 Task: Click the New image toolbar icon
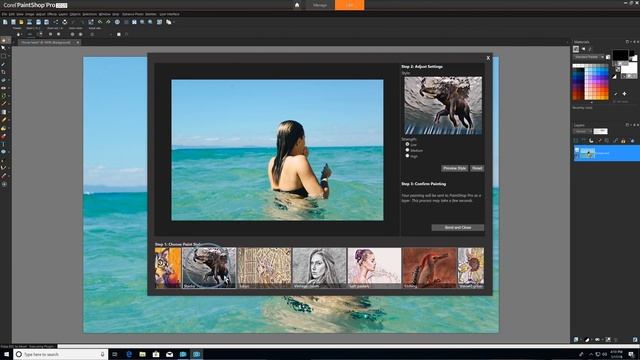tap(5, 22)
